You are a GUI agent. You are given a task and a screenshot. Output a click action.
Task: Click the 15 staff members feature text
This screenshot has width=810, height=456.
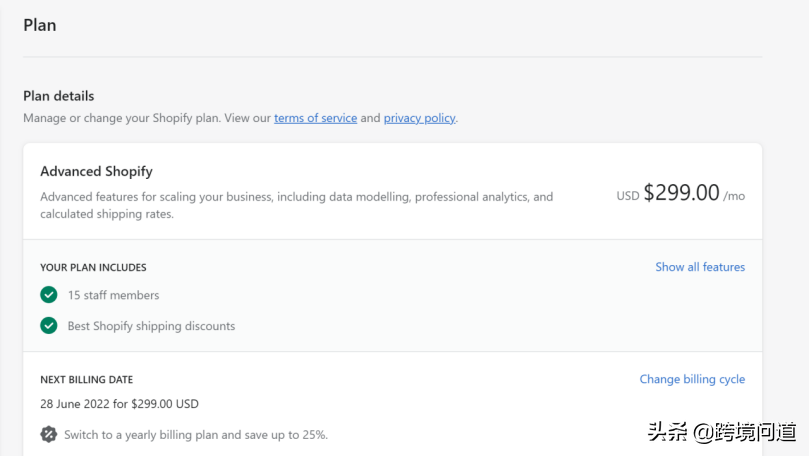pos(113,295)
